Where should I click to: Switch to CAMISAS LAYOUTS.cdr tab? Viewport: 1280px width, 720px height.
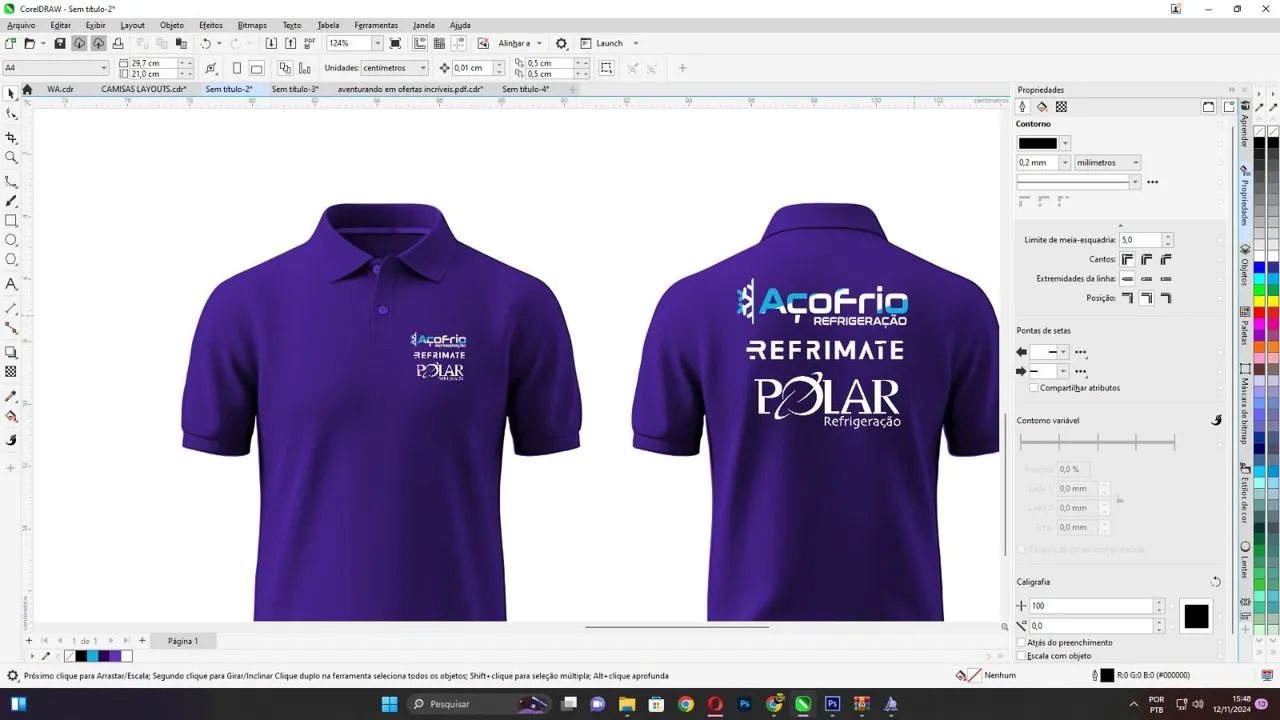[x=145, y=89]
